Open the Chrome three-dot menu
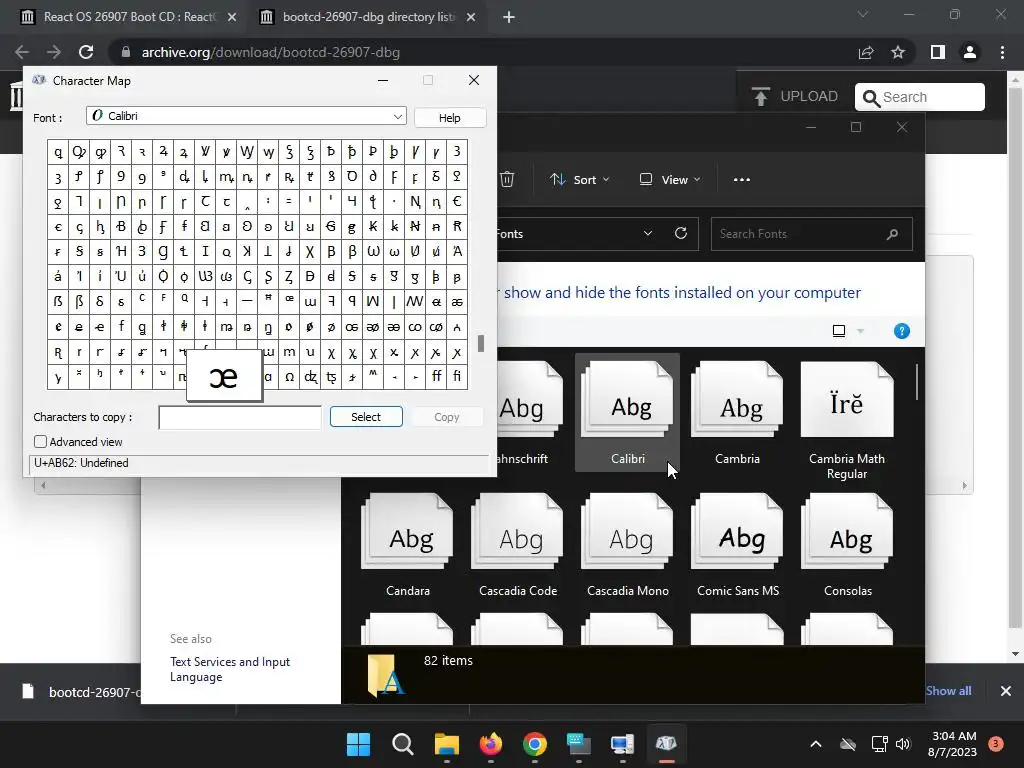This screenshot has width=1024, height=768. coord(1002,52)
